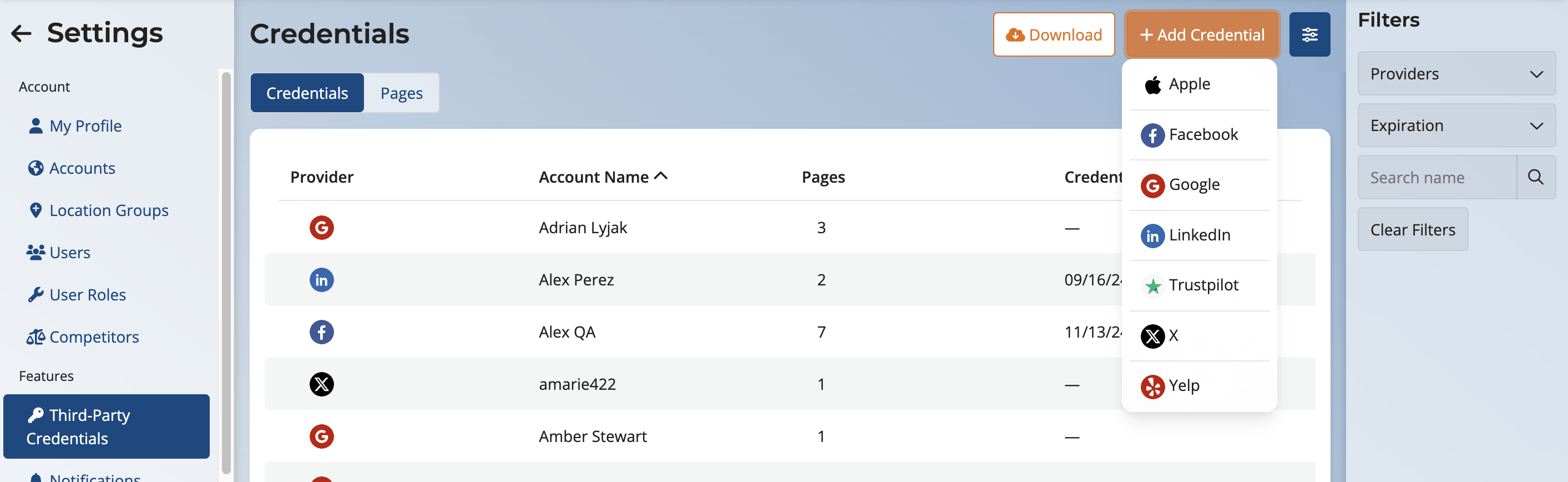Focus the Search name input field
Image resolution: width=1568 pixels, height=482 pixels.
(1437, 177)
